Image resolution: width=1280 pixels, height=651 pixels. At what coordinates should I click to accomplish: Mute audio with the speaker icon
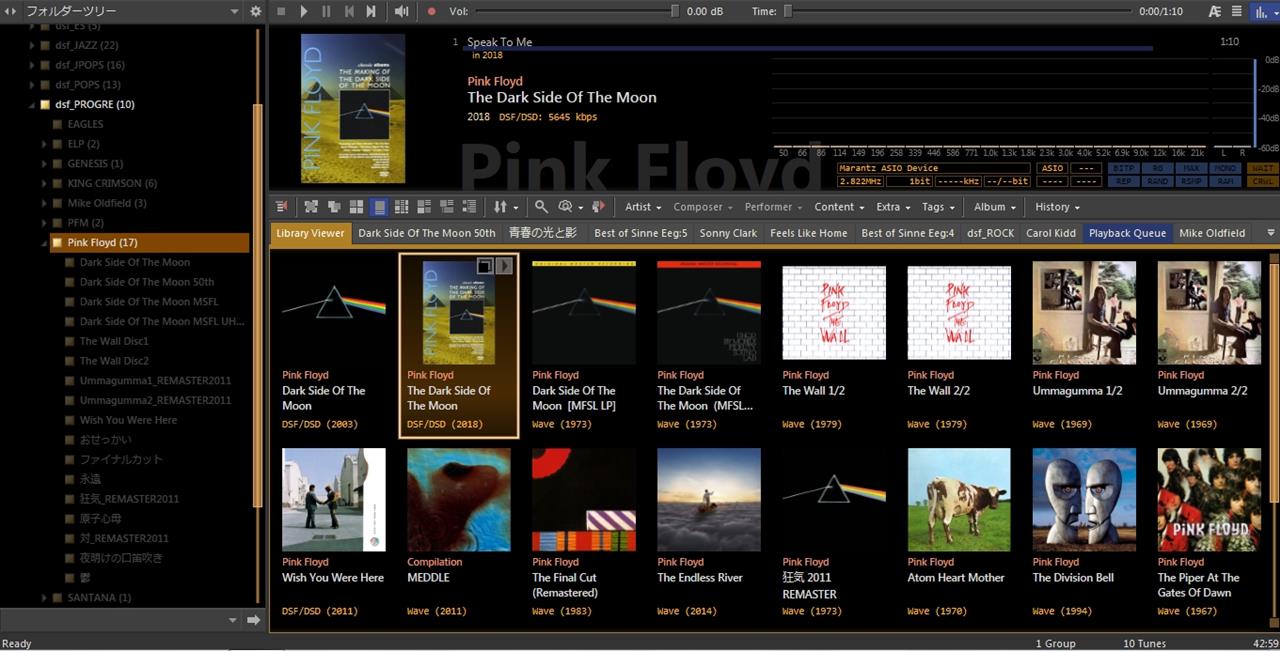point(401,11)
